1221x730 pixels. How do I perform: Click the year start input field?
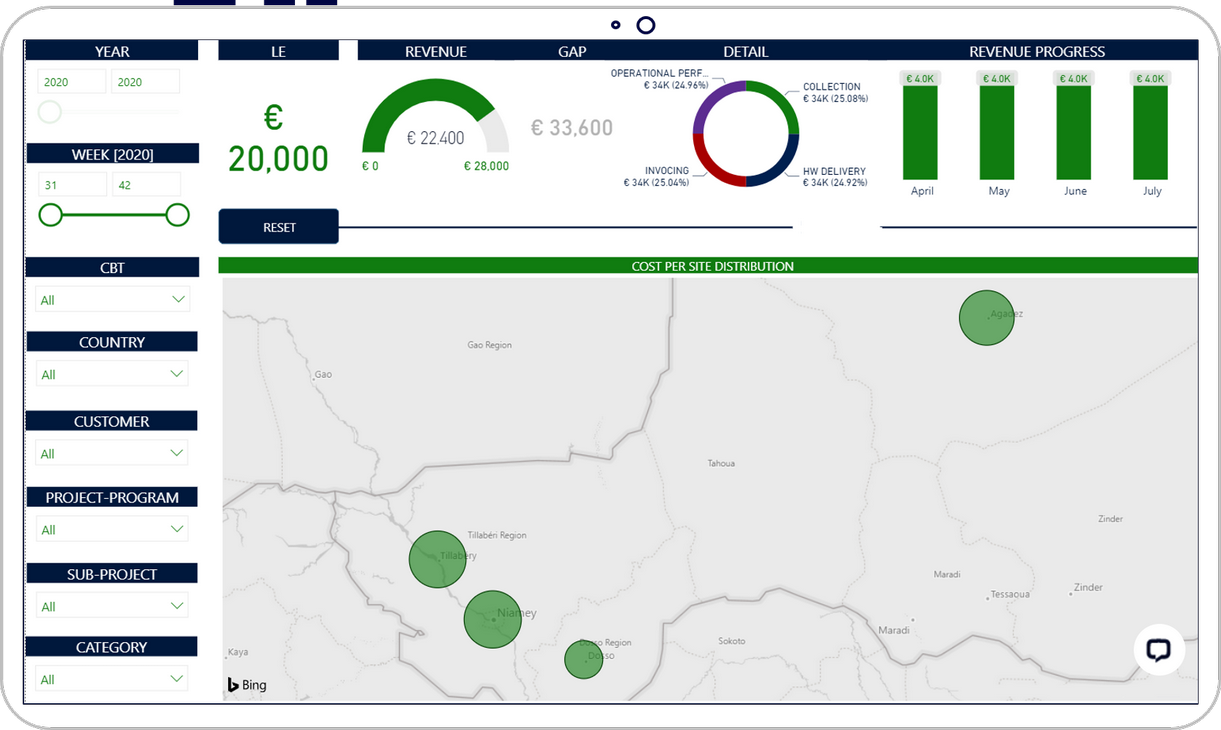[71, 82]
